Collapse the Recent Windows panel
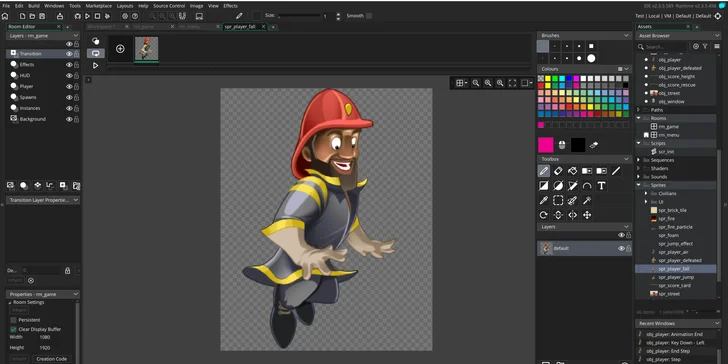728x364 pixels. tap(717, 323)
